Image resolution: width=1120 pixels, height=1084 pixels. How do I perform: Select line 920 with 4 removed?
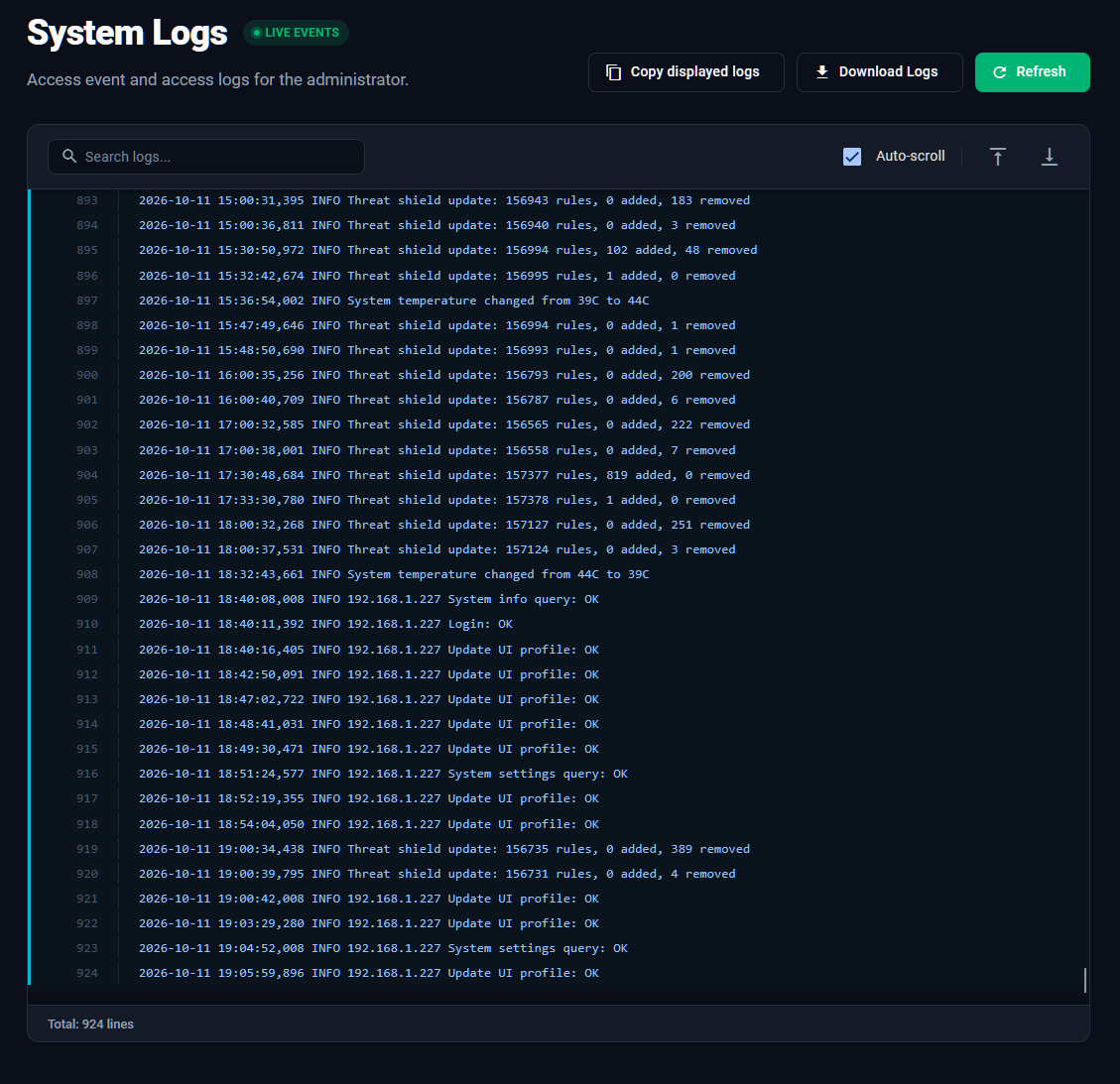point(559,874)
